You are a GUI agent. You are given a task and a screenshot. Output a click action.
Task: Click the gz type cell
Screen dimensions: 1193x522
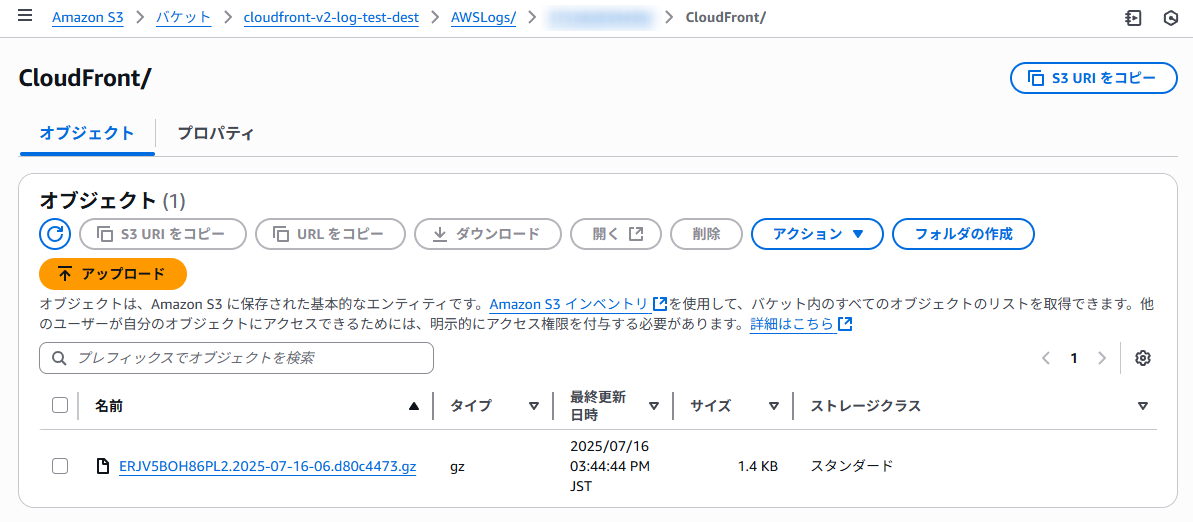click(x=457, y=466)
